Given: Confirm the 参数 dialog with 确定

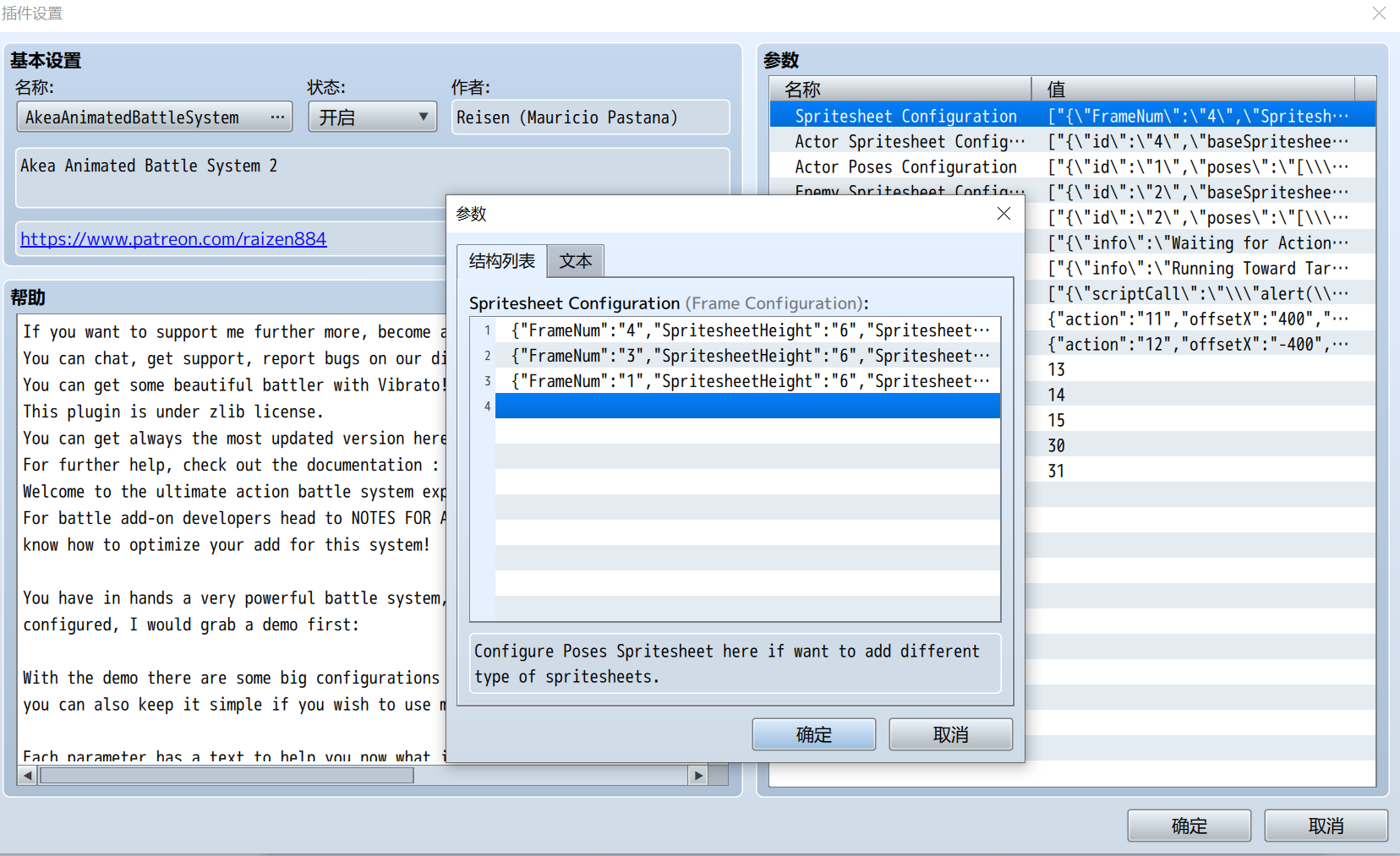Looking at the screenshot, I should (x=814, y=734).
